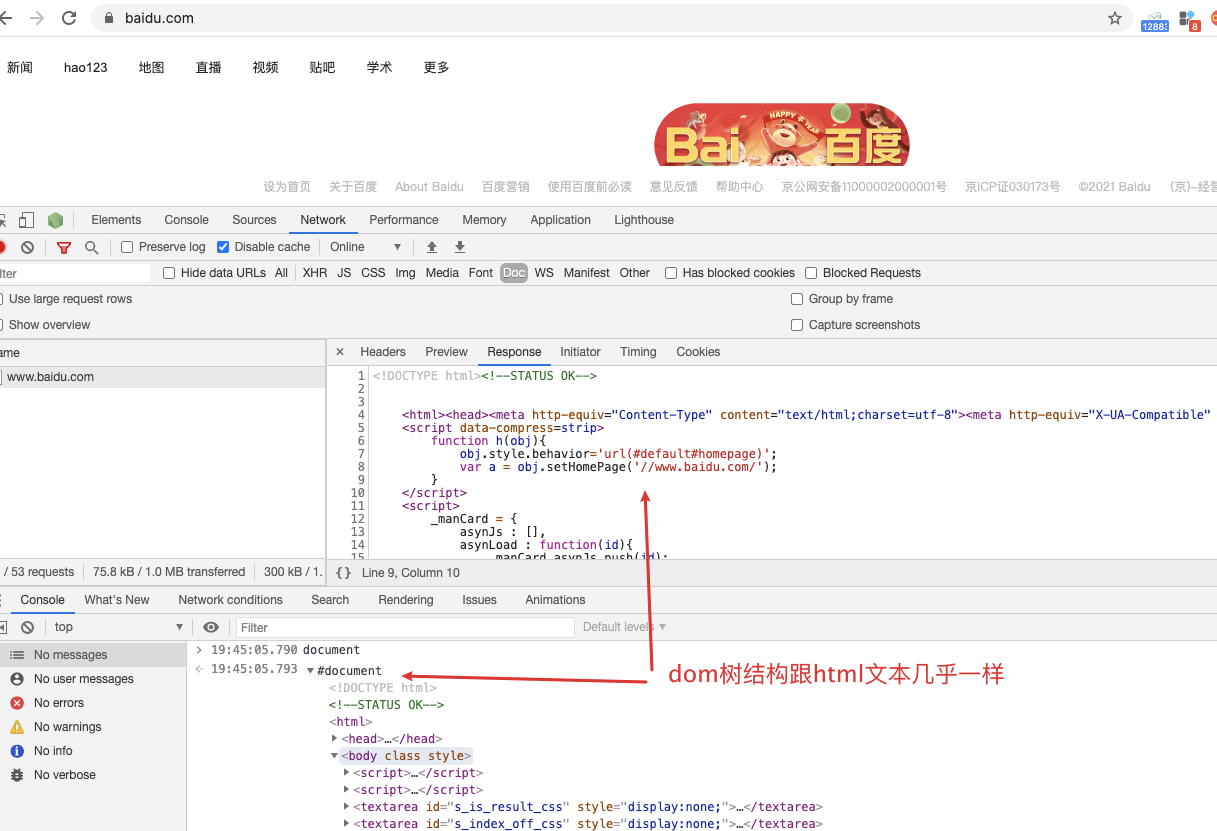Open the Sources panel
Screen dimensions: 1217x831
click(x=254, y=220)
